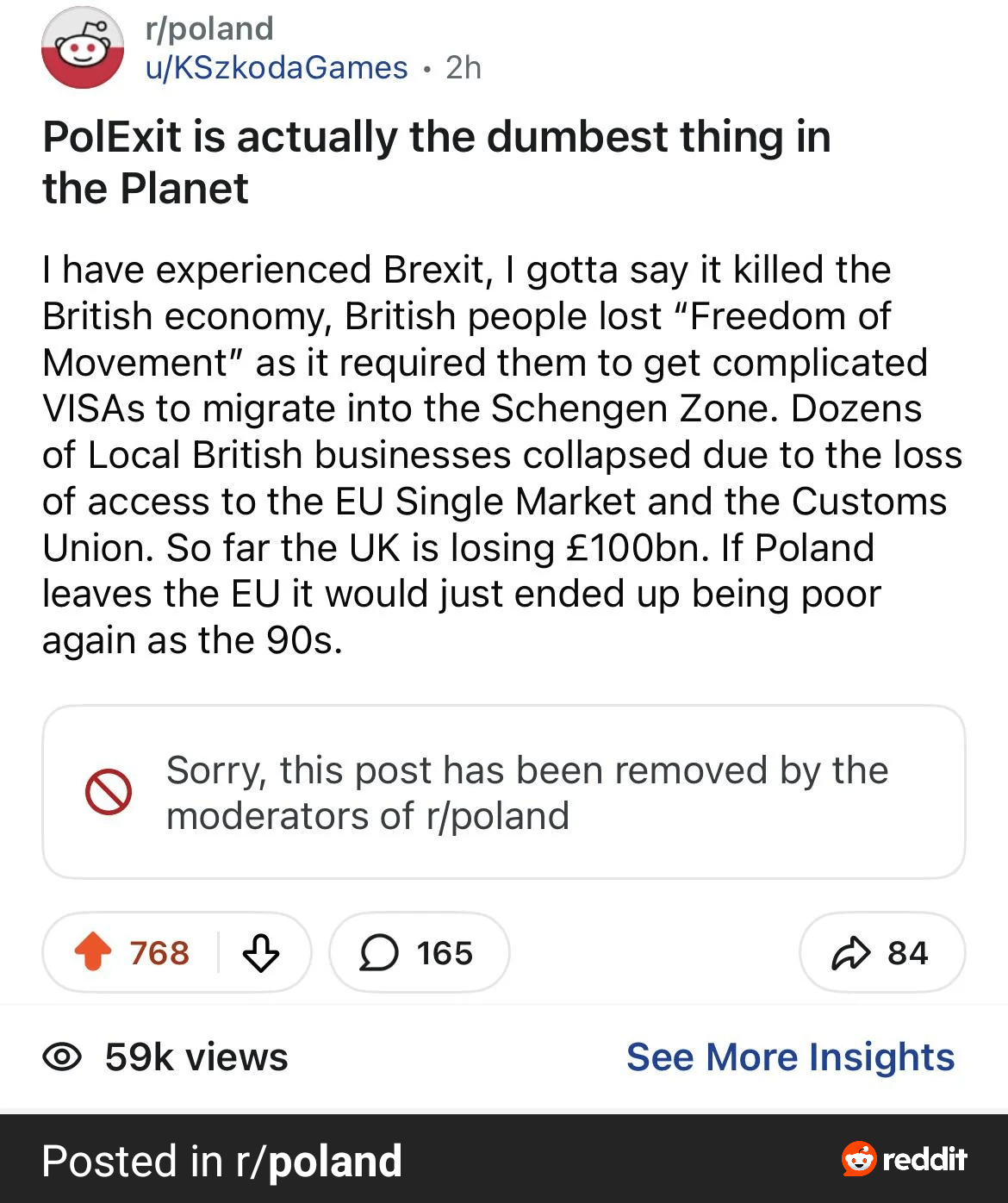This screenshot has height=1203, width=1008.
Task: Click the removed by moderators notice text
Action: [526, 792]
